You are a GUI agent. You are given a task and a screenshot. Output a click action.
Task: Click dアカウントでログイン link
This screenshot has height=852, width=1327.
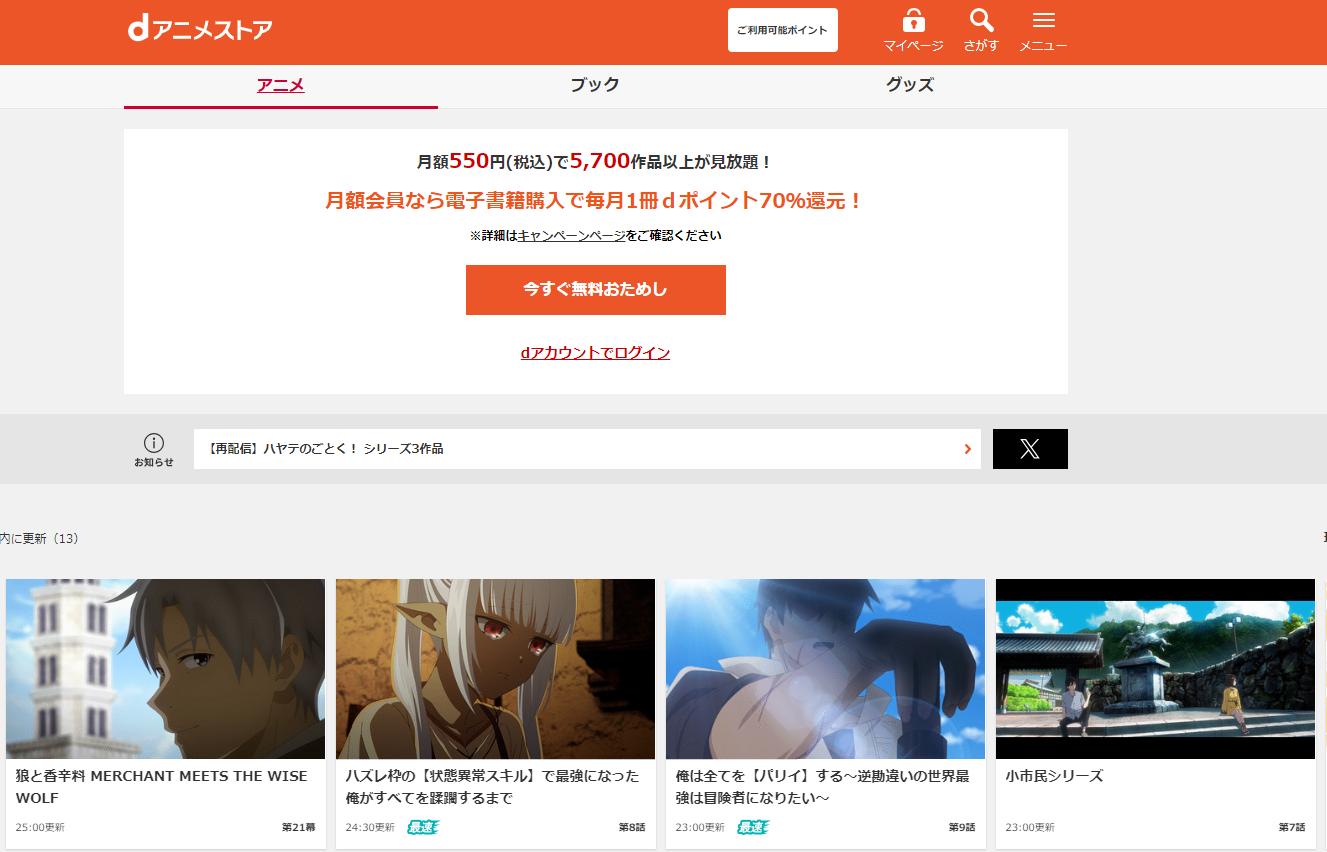click(x=595, y=353)
